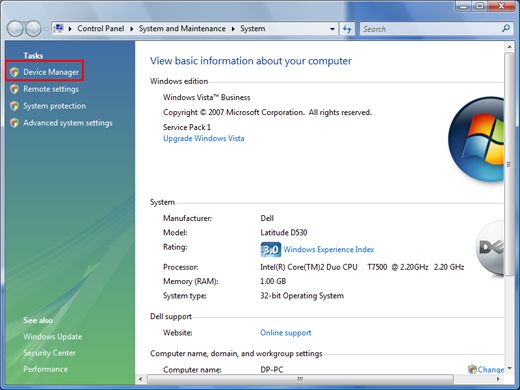The height and width of the screenshot is (390, 520).
Task: Click the Dell logo image
Action: click(490, 248)
